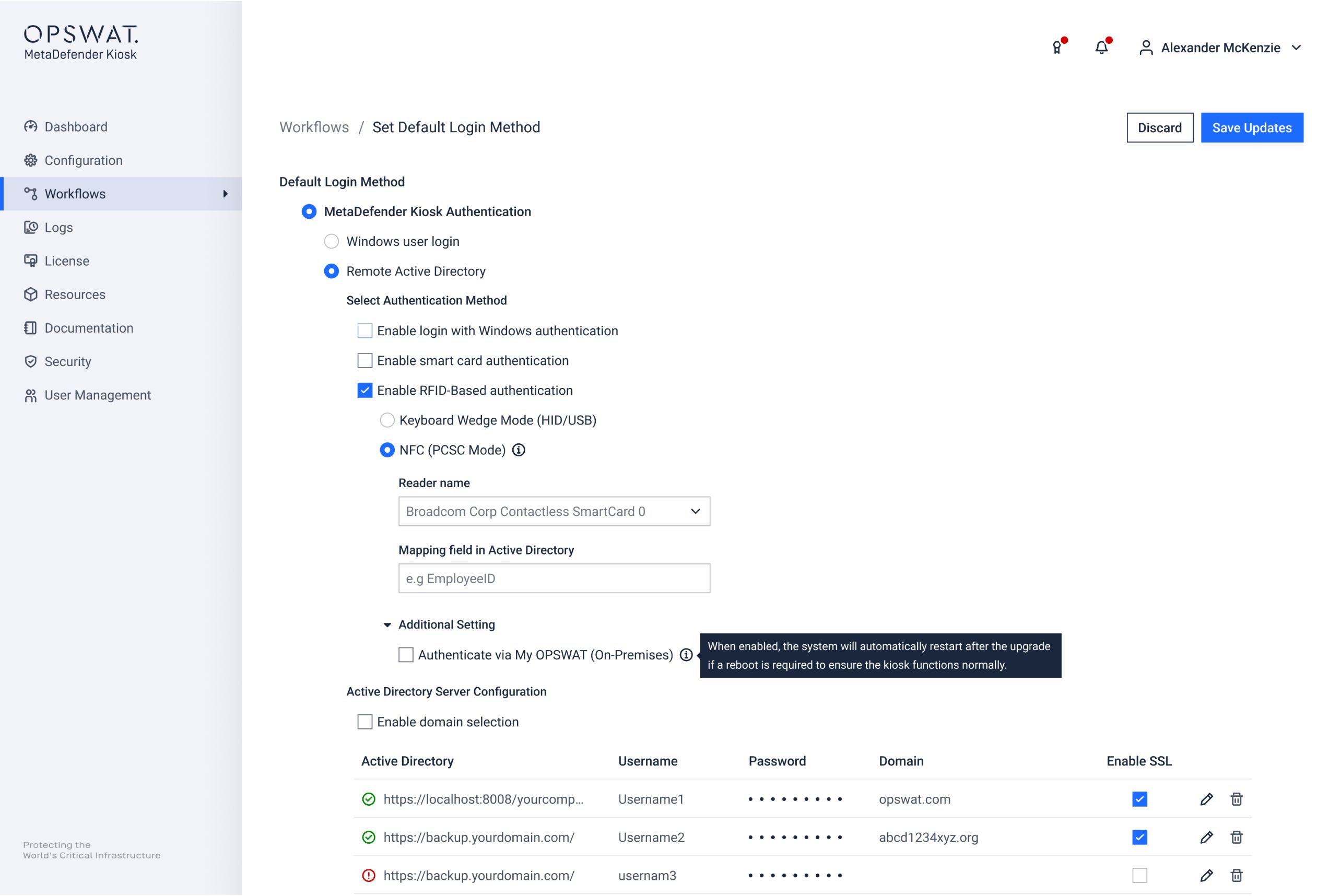The width and height of the screenshot is (1341, 896).
Task: Open Alexander McKenzie user menu
Action: click(x=1220, y=48)
